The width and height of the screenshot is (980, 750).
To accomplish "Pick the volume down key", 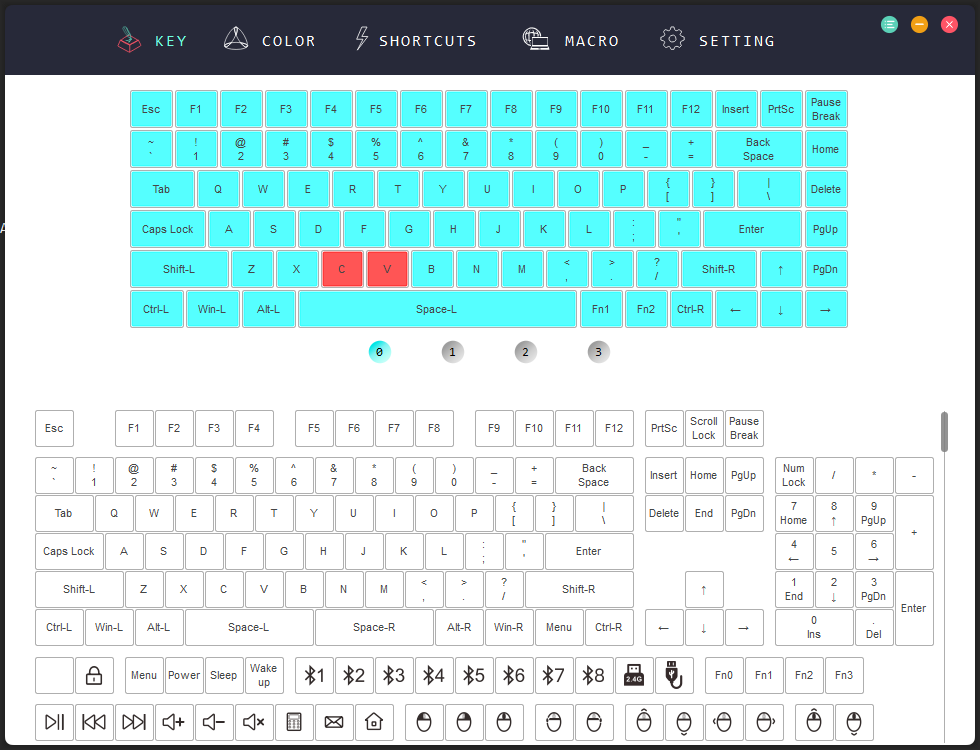I will pos(214,722).
